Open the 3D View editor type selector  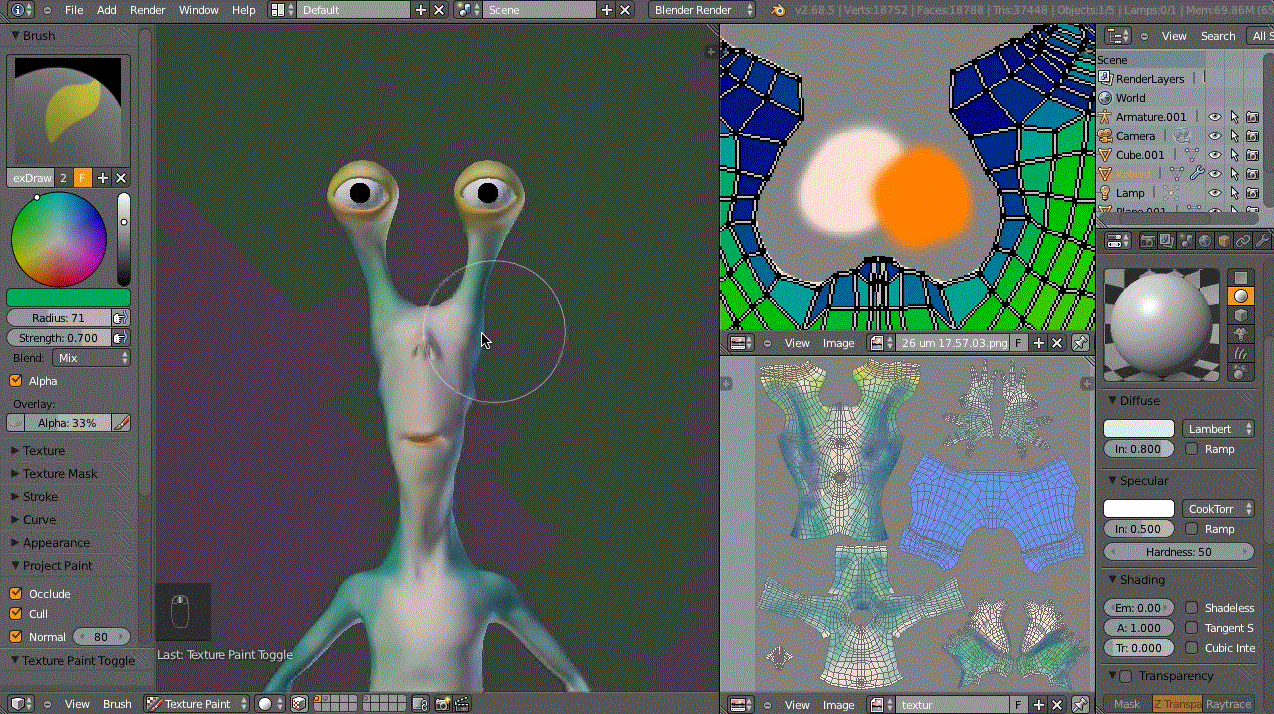point(22,704)
